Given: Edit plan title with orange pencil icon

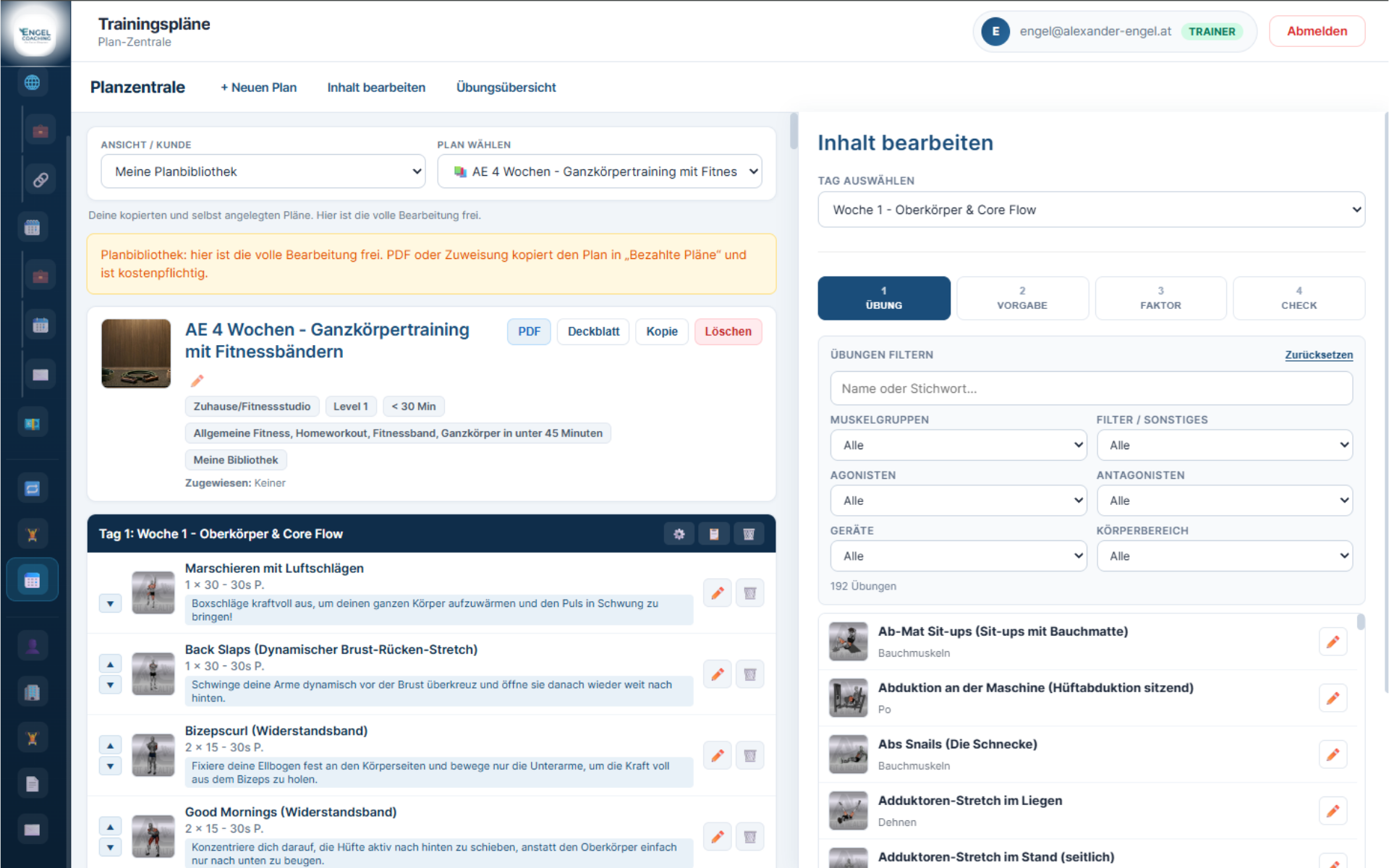Looking at the screenshot, I should pos(197,380).
